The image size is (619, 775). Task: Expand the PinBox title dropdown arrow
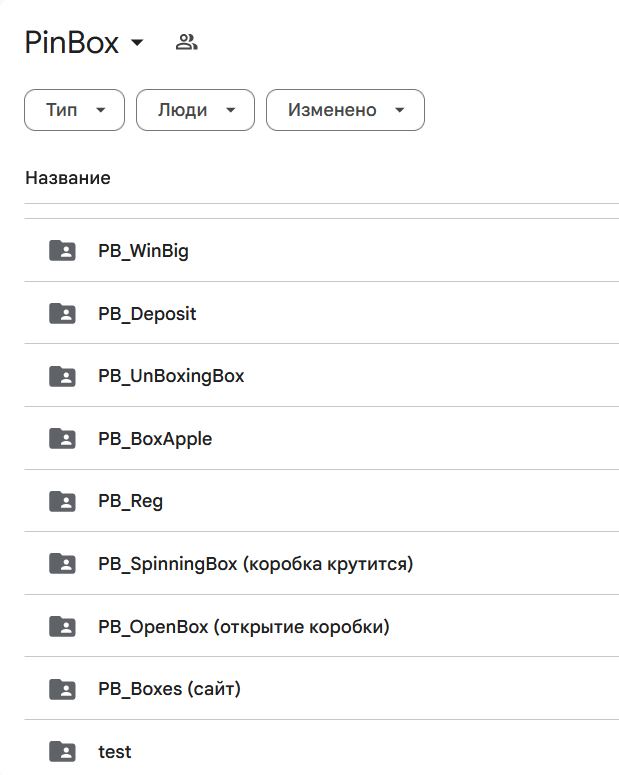click(138, 43)
